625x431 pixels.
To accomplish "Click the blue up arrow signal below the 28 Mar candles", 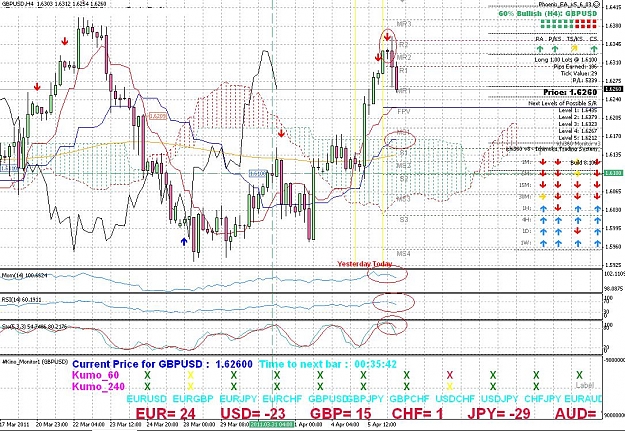I will pyautogui.click(x=184, y=241).
